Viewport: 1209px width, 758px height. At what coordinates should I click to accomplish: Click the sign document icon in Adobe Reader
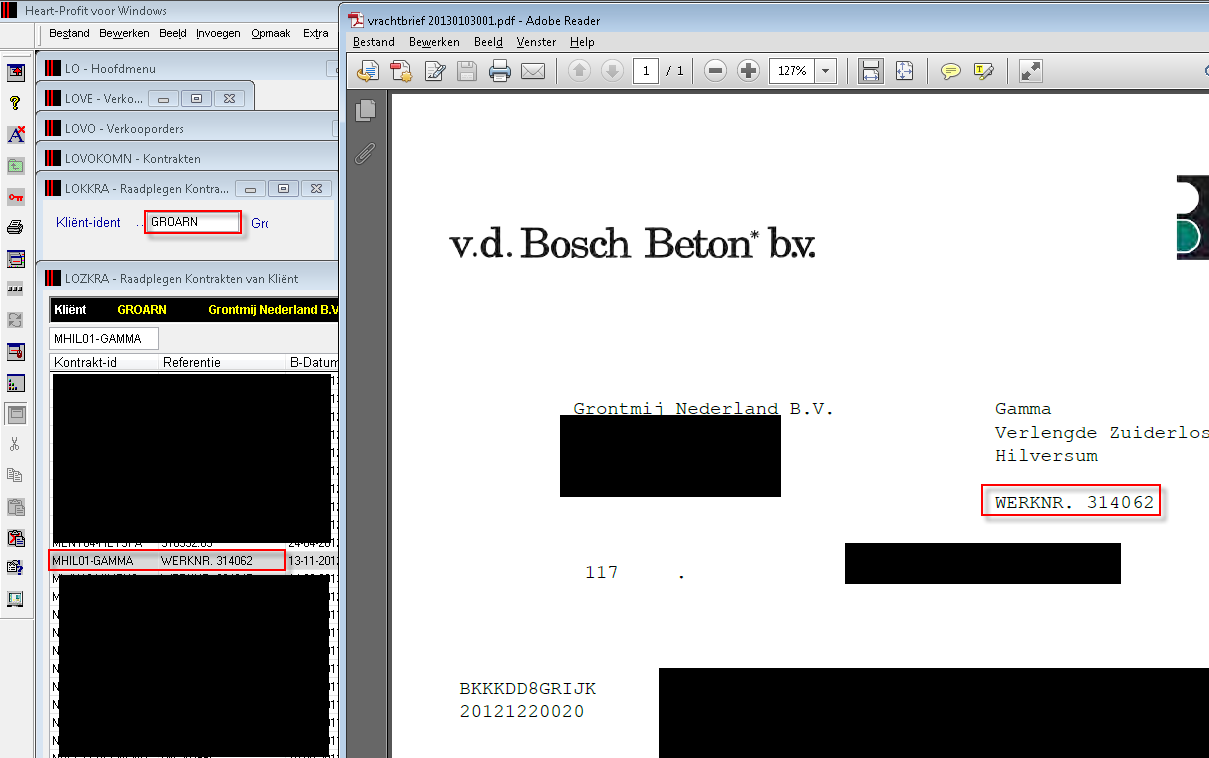435,71
